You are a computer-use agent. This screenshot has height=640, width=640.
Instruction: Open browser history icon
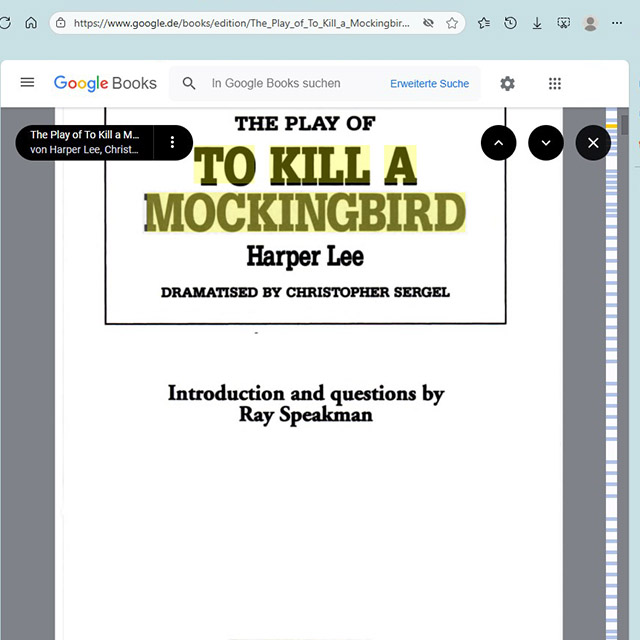[510, 23]
